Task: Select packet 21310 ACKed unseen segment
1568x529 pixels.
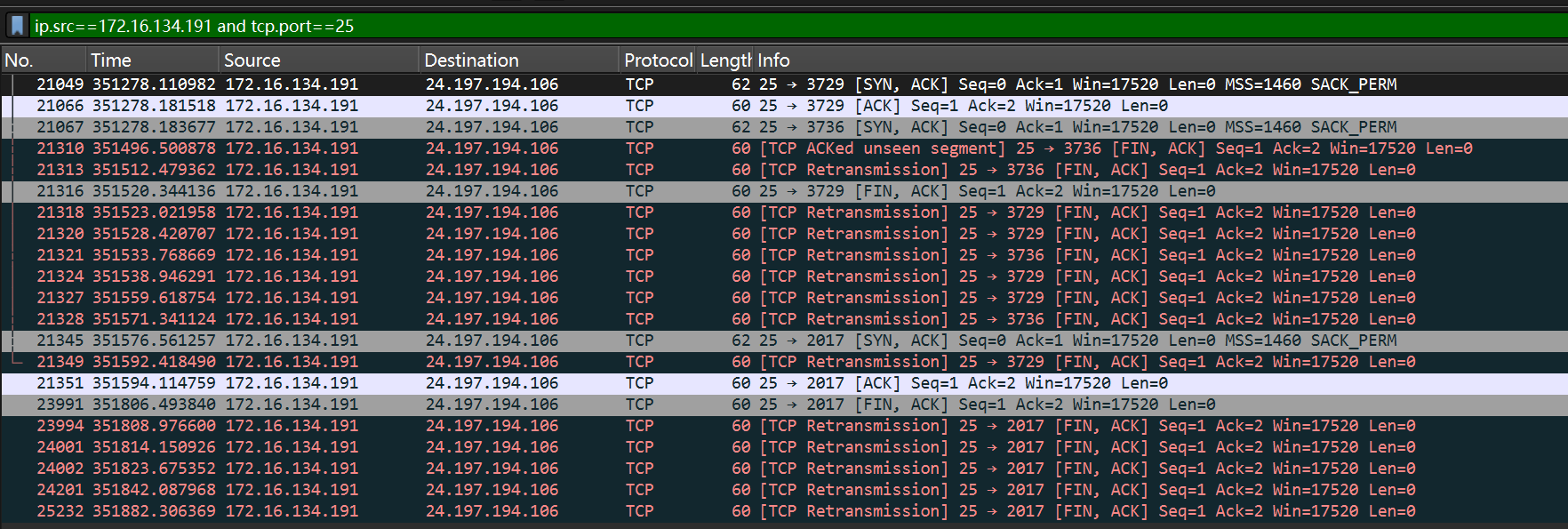Action: [x=784, y=148]
